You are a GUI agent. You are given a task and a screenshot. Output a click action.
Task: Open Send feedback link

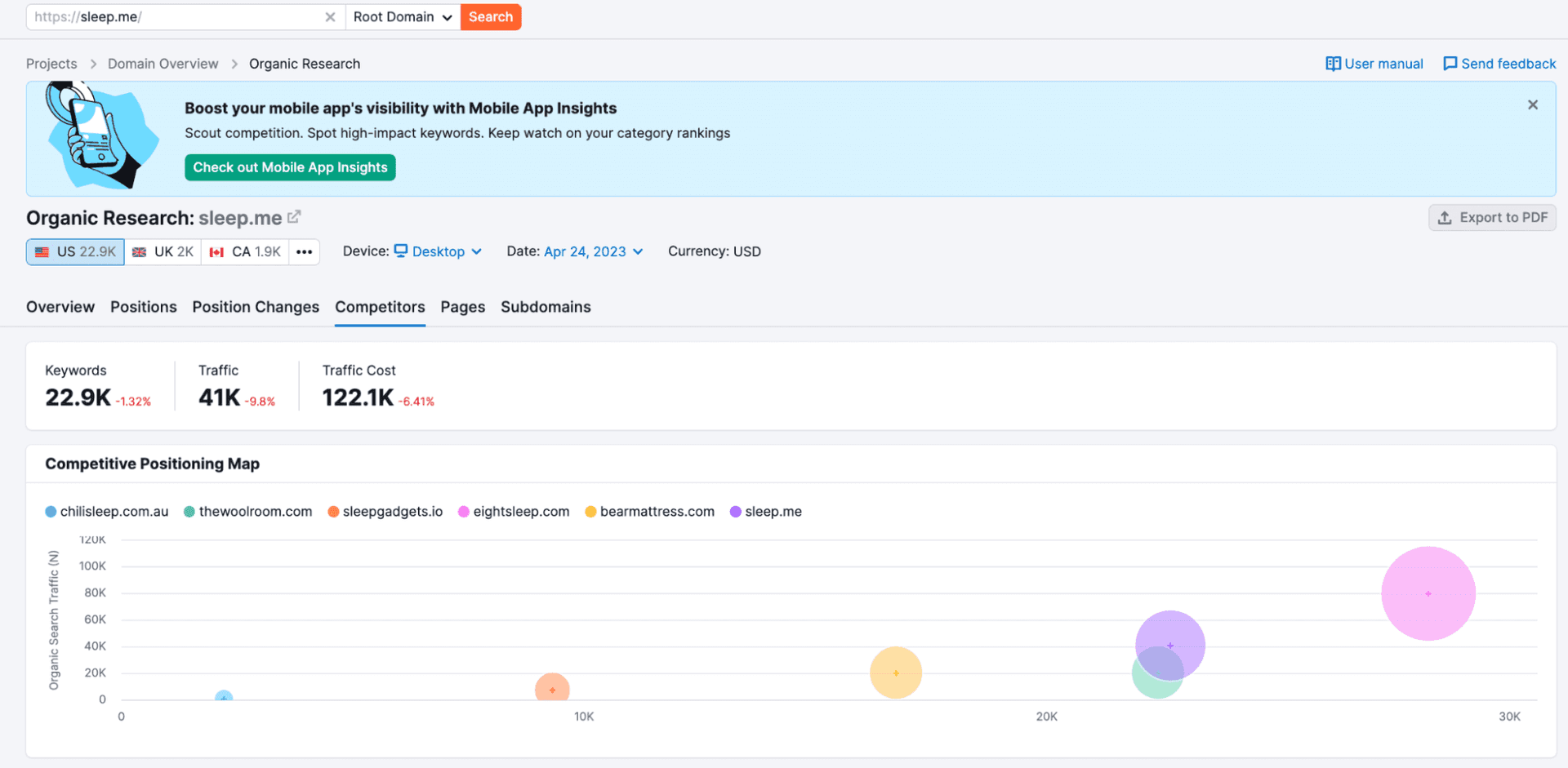(1499, 64)
